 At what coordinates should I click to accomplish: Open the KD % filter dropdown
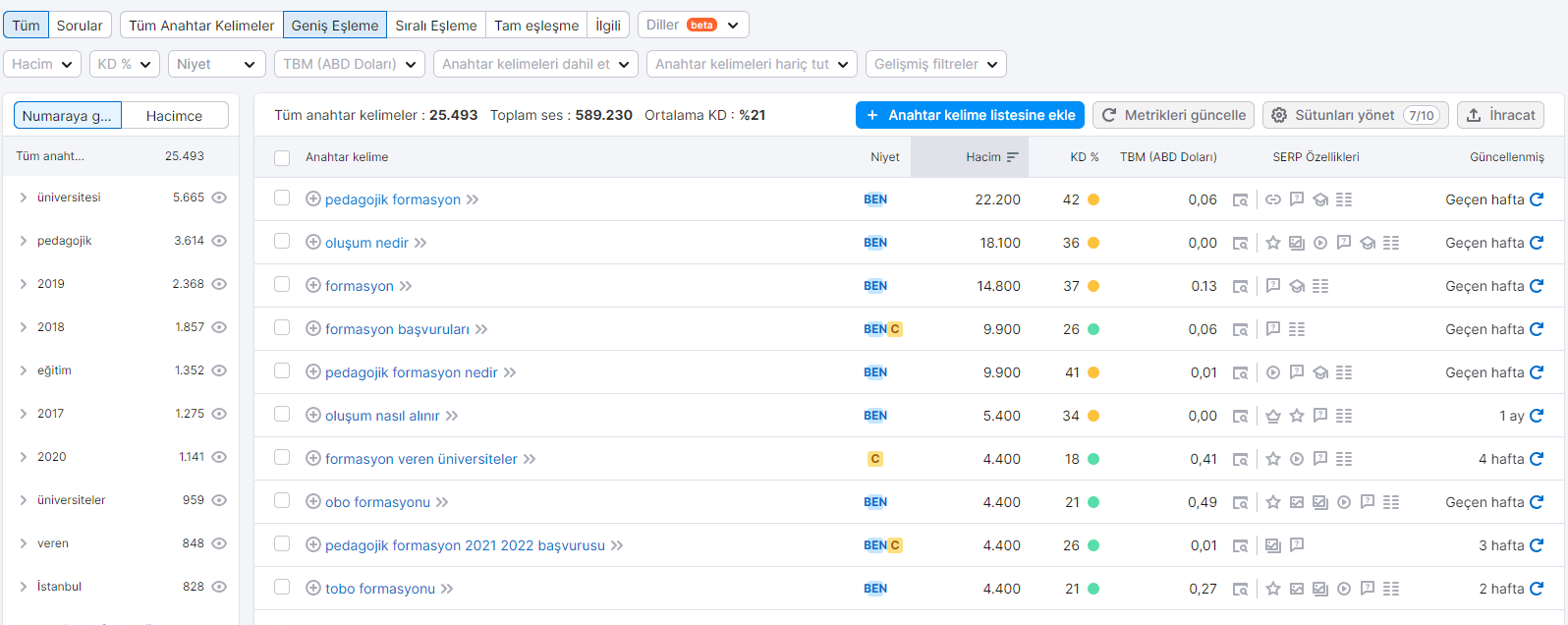click(x=124, y=64)
